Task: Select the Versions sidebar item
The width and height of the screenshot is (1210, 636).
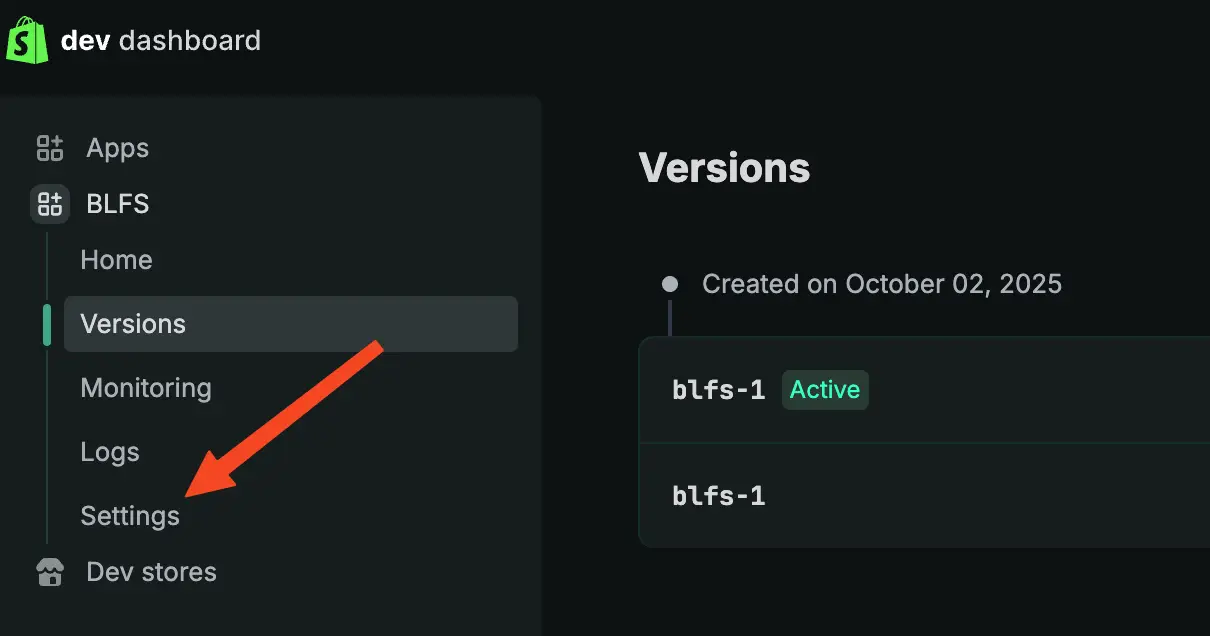Action: (x=133, y=323)
